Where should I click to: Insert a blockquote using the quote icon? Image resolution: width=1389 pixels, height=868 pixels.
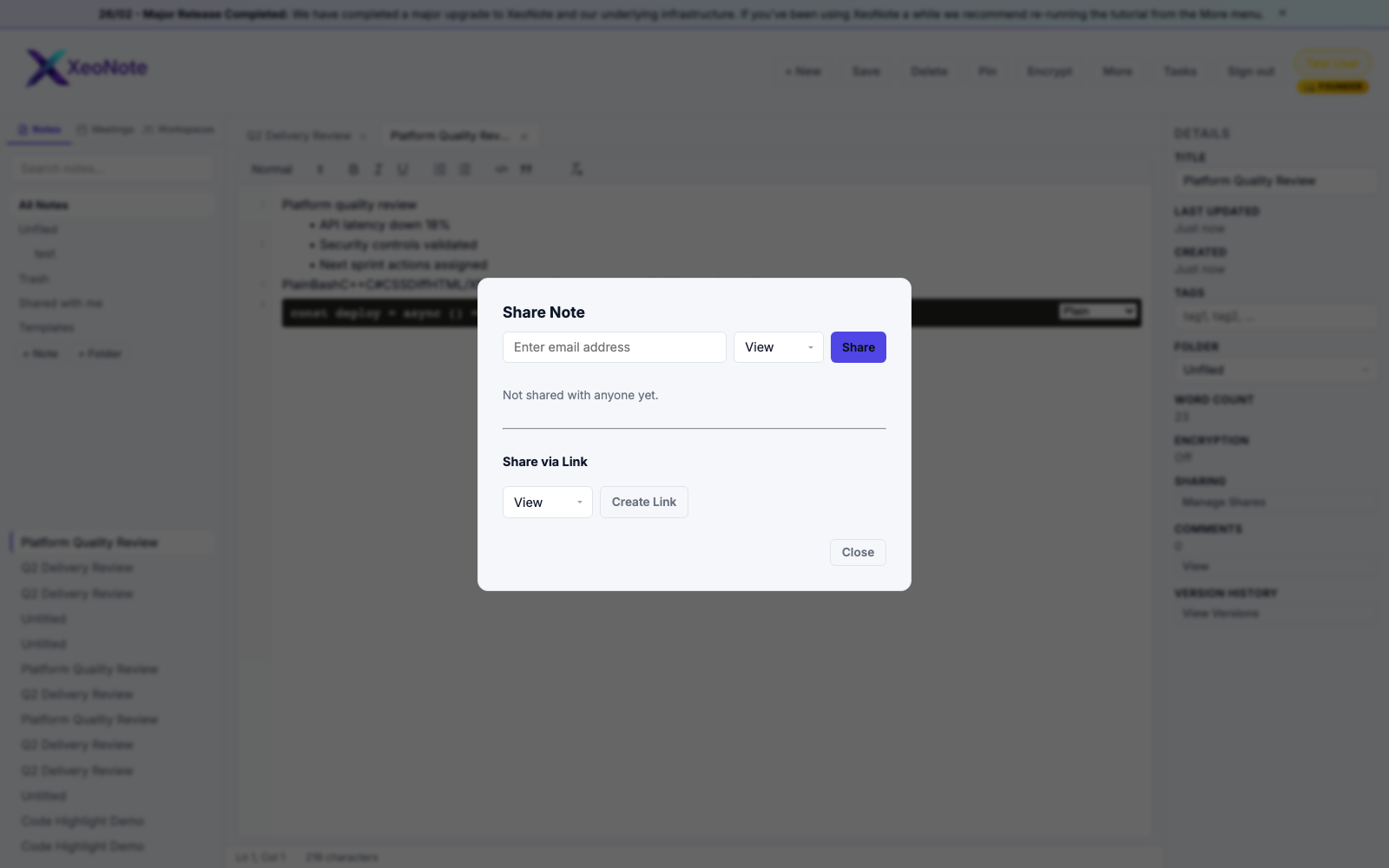click(x=525, y=169)
